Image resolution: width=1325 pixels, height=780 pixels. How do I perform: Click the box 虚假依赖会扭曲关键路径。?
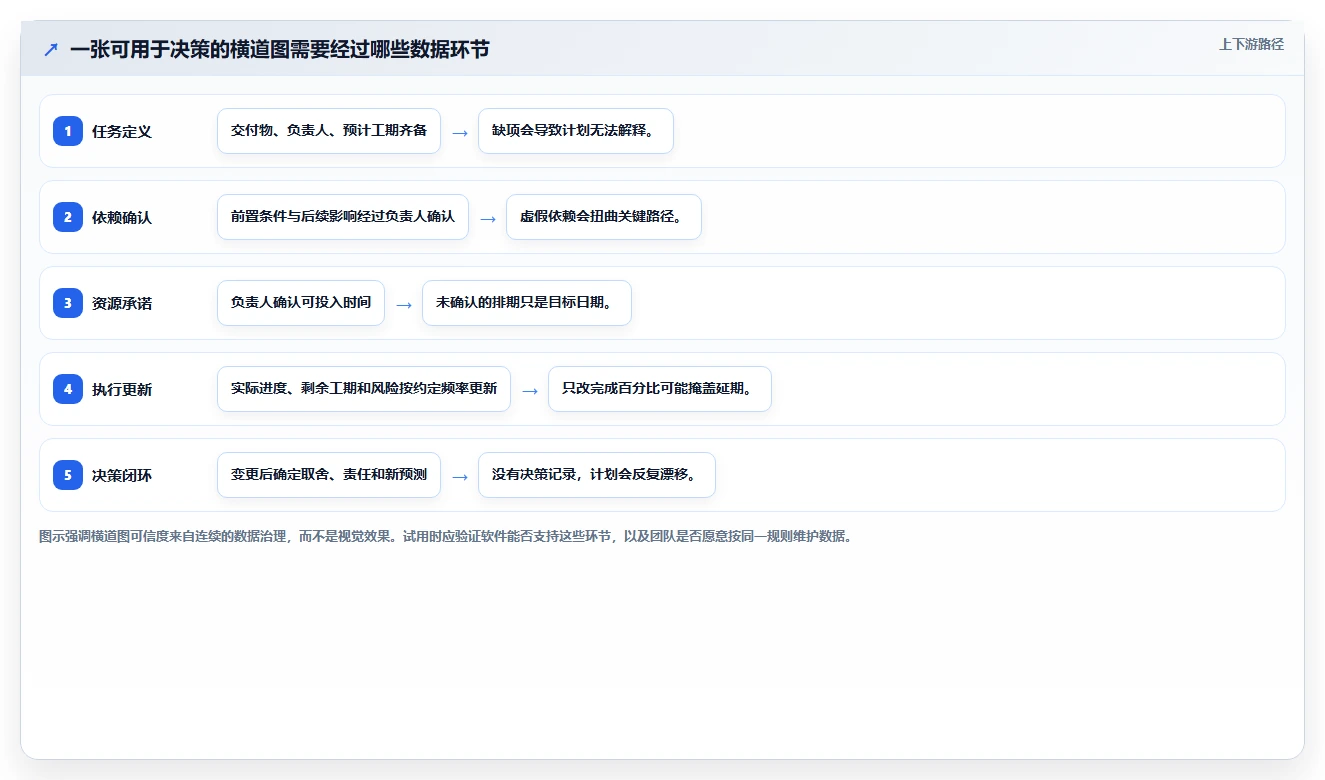tap(604, 217)
